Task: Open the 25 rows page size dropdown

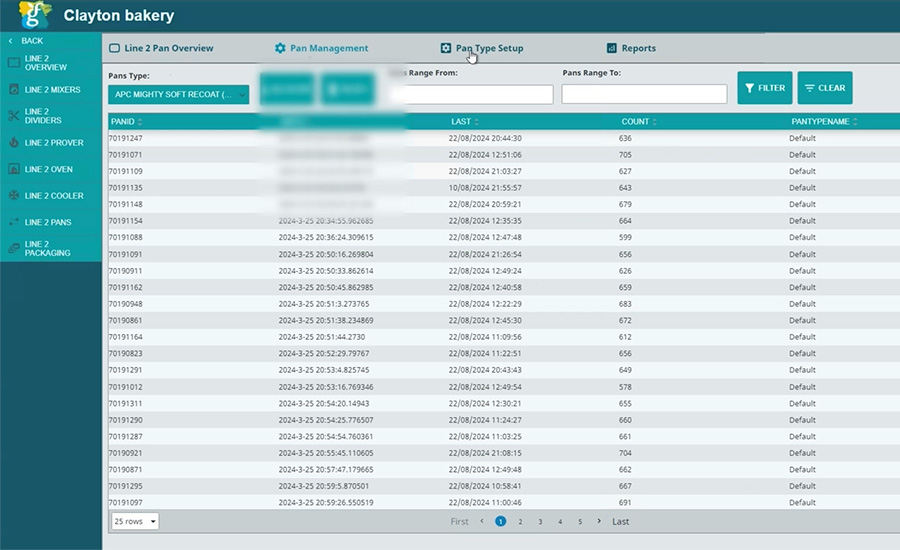Action: click(134, 521)
